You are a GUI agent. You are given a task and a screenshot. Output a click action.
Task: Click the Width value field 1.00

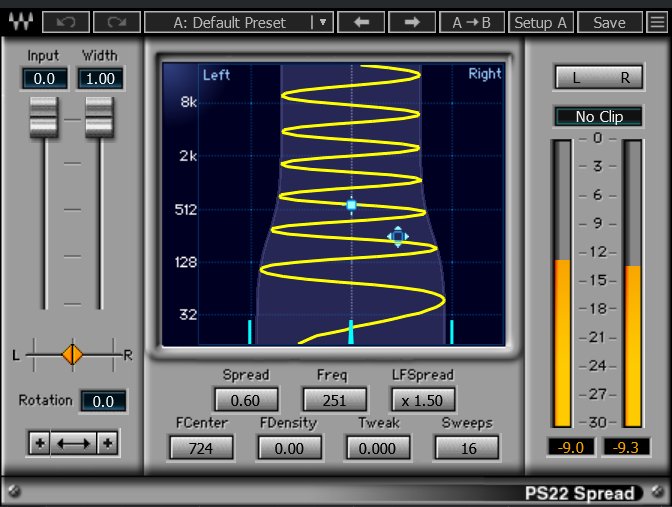101,78
